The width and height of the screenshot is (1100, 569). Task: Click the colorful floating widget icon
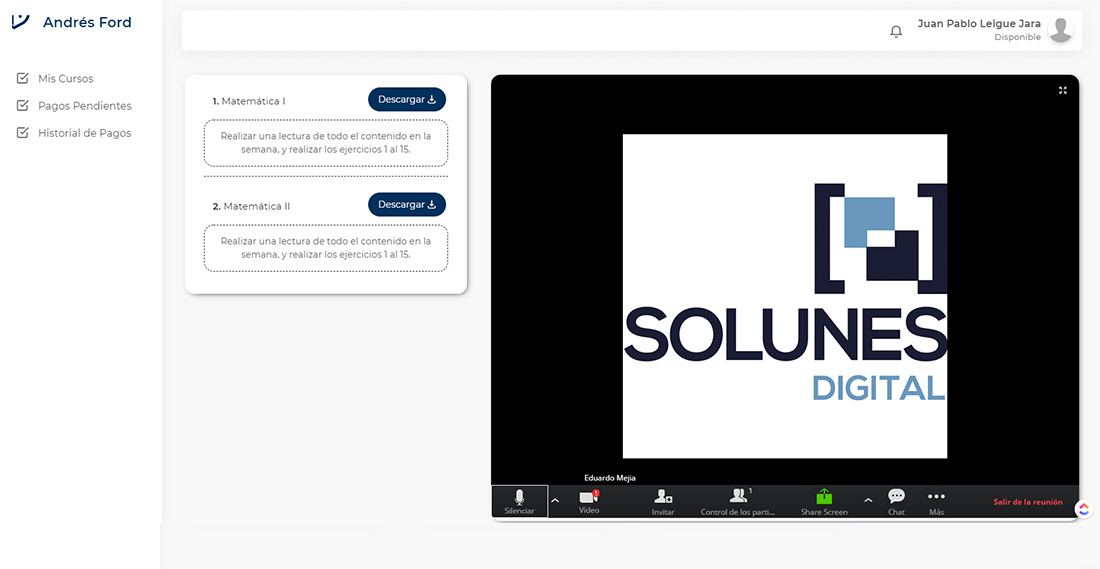[x=1085, y=510]
